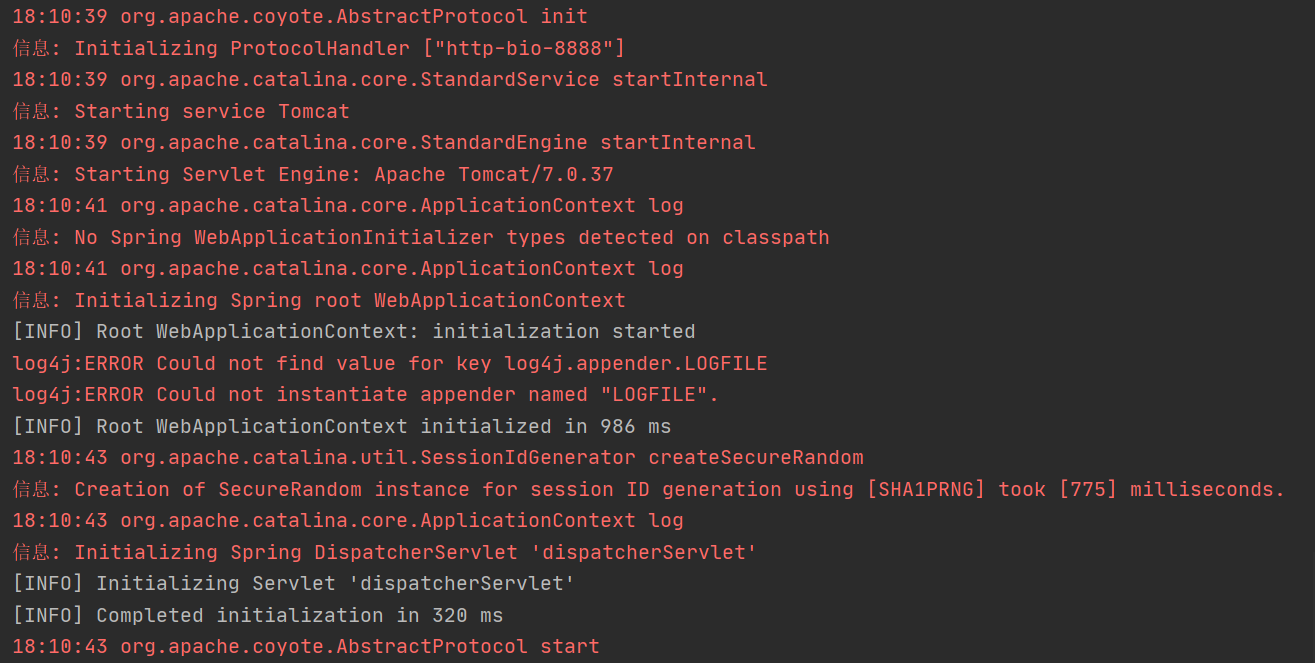This screenshot has width=1315, height=663.
Task: Click the "Apache Tomcat/7.0.37" text
Action: [494, 174]
